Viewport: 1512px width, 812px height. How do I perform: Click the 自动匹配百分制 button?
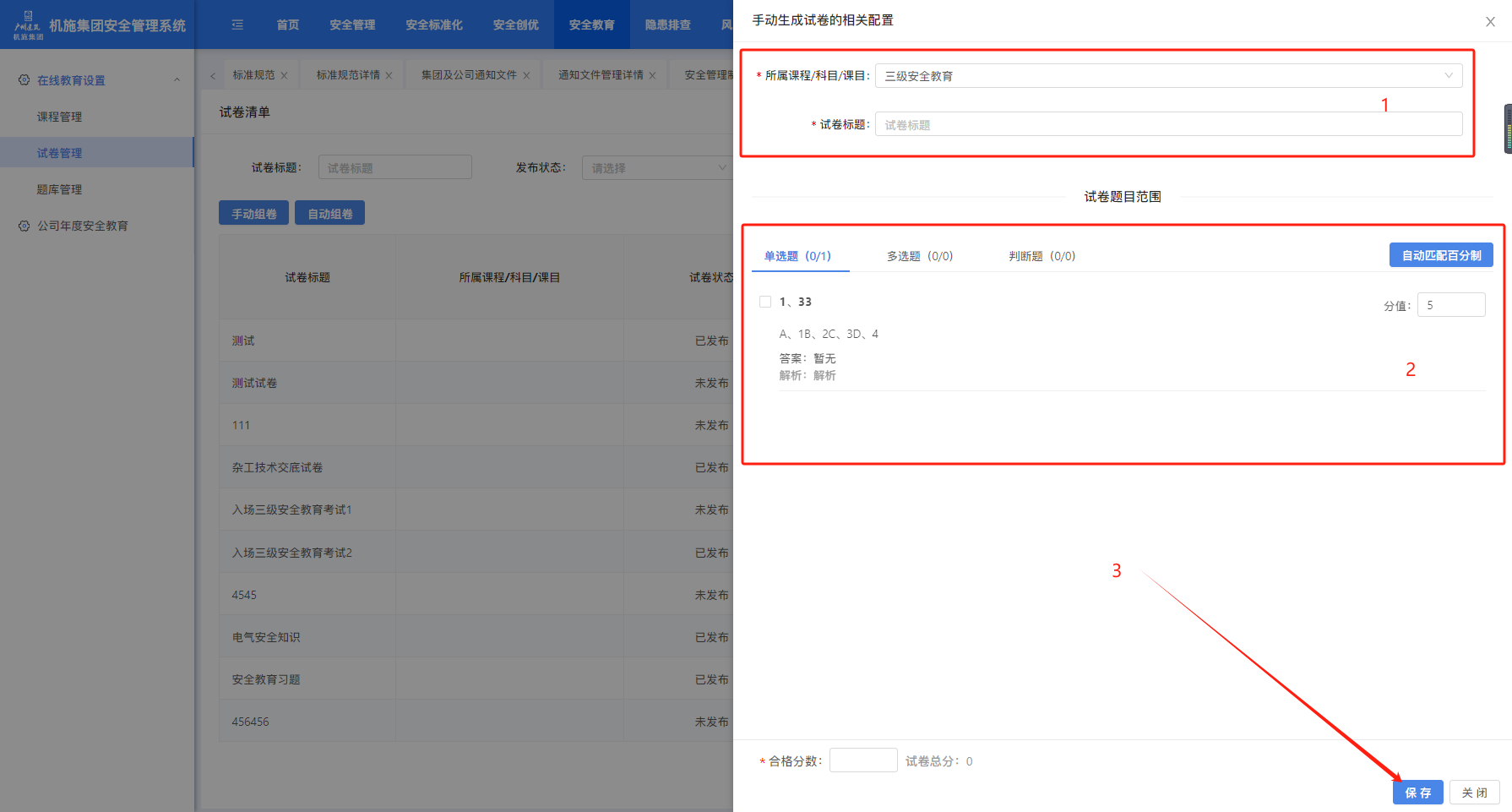pyautogui.click(x=1440, y=255)
